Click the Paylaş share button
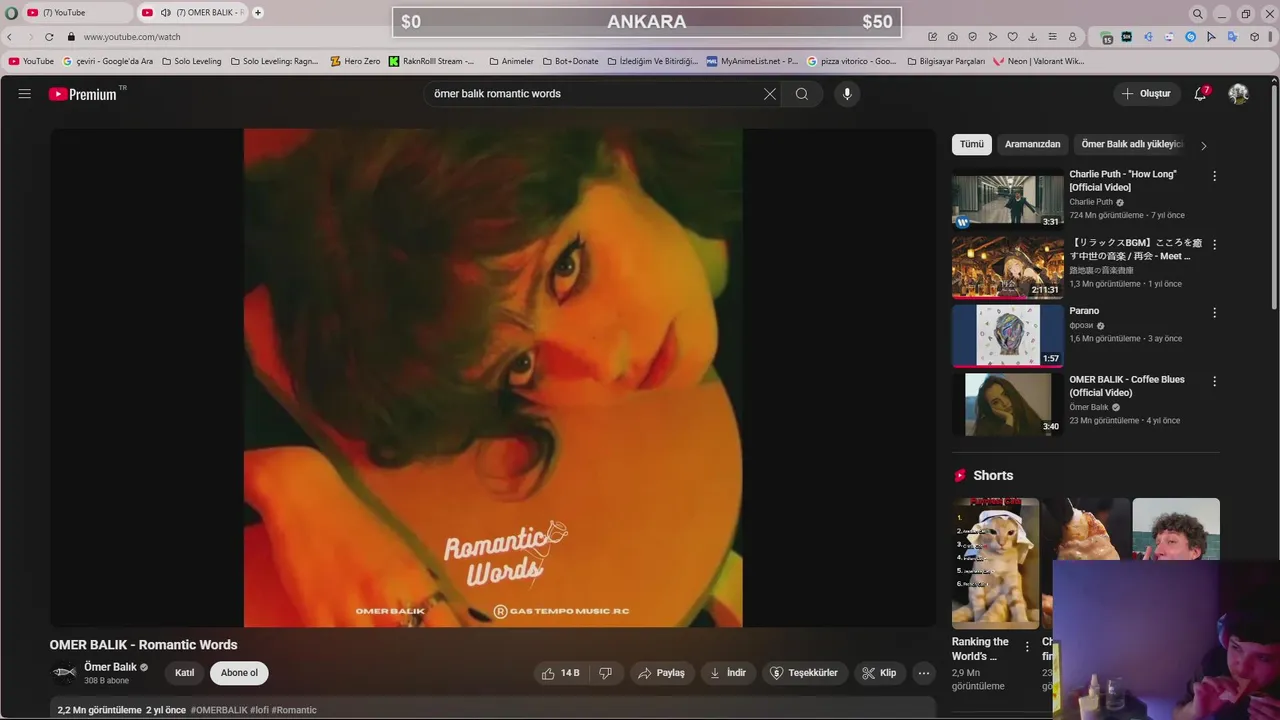 pyautogui.click(x=662, y=673)
